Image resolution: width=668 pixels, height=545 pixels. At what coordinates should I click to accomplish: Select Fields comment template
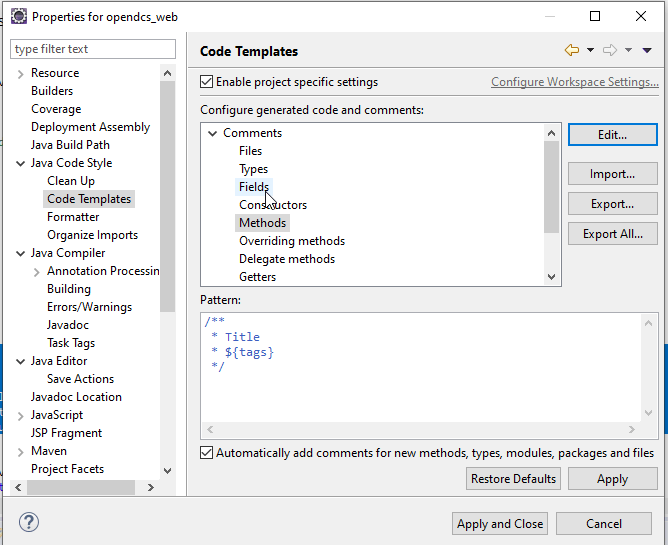click(254, 187)
